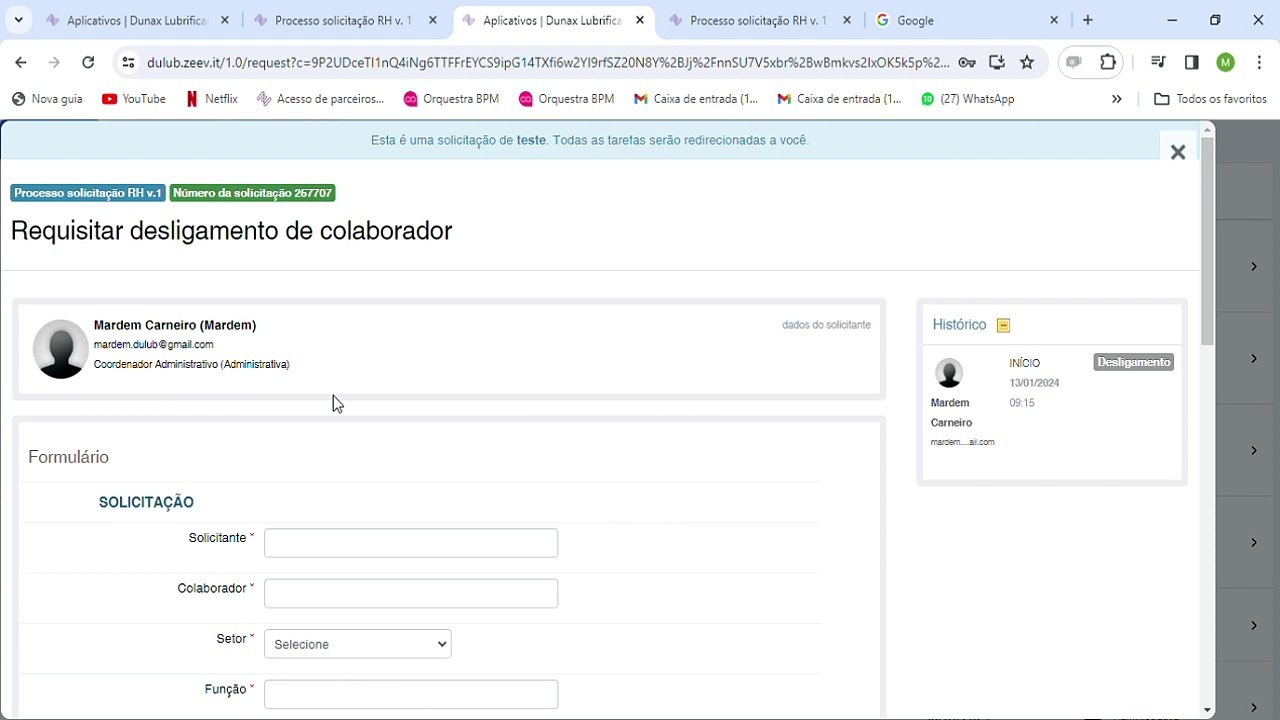The image size is (1280, 720).
Task: Collapse the Histórico panel
Action: click(1004, 325)
